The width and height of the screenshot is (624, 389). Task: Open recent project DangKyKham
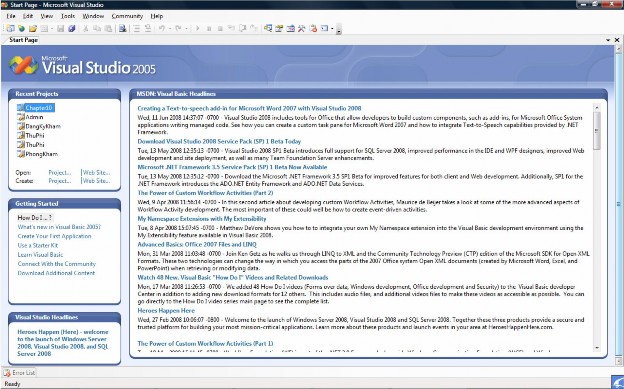39,126
